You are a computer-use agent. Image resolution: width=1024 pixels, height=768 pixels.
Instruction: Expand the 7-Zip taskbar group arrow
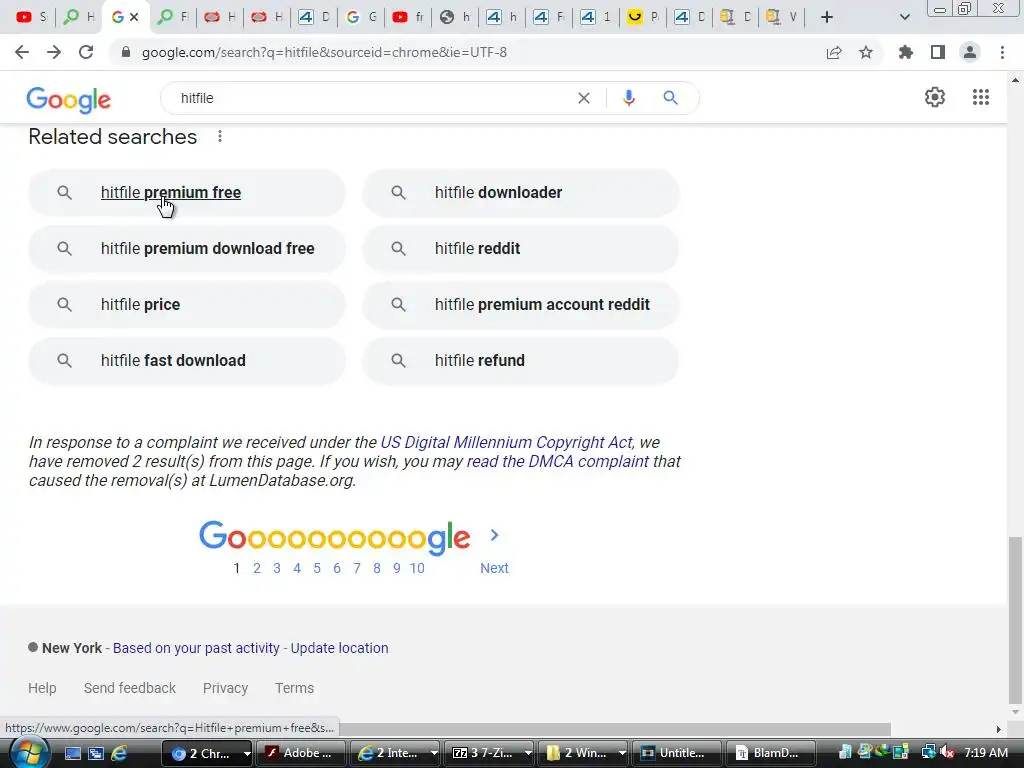click(x=528, y=753)
